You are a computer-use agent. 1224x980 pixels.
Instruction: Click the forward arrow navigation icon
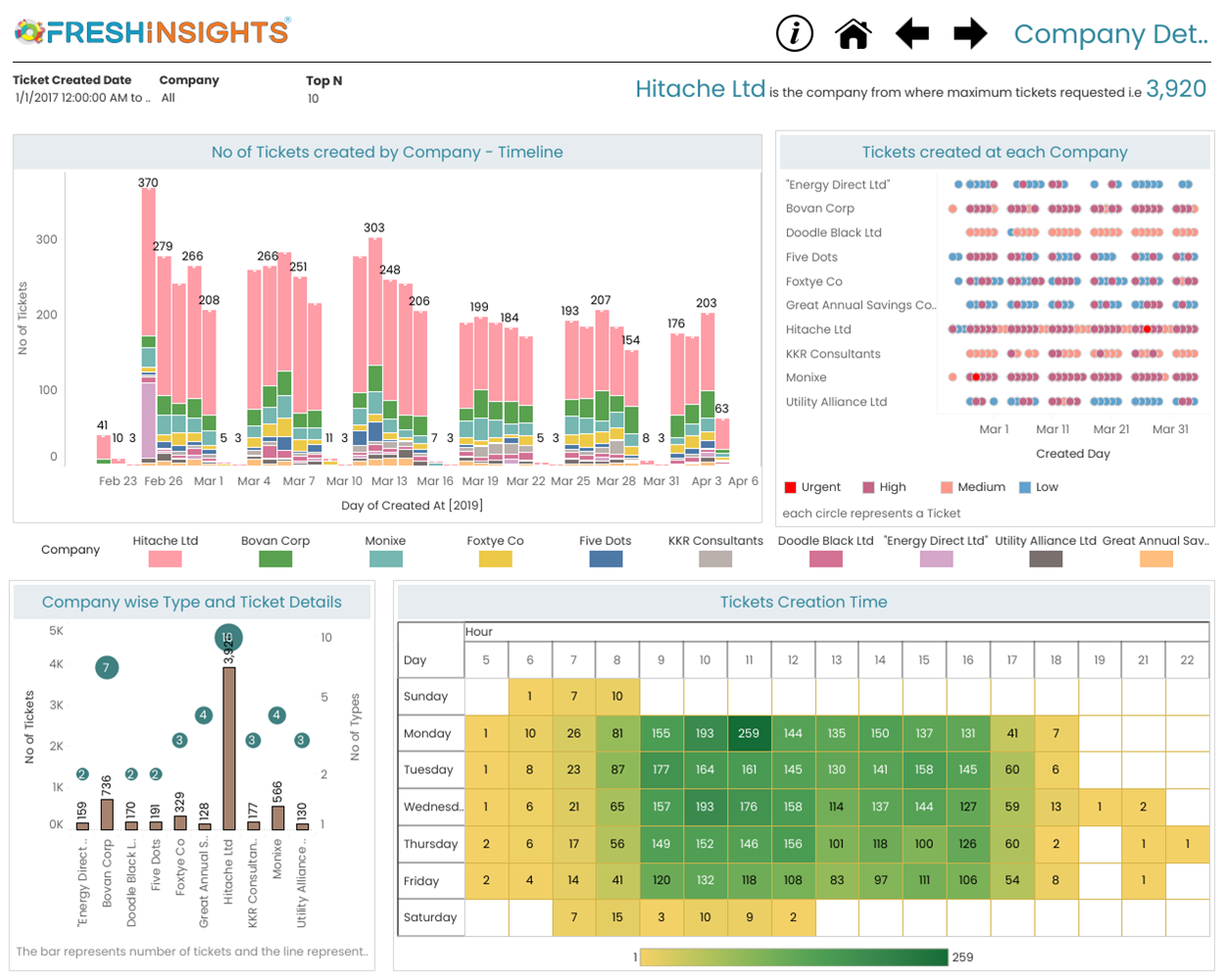click(x=970, y=33)
